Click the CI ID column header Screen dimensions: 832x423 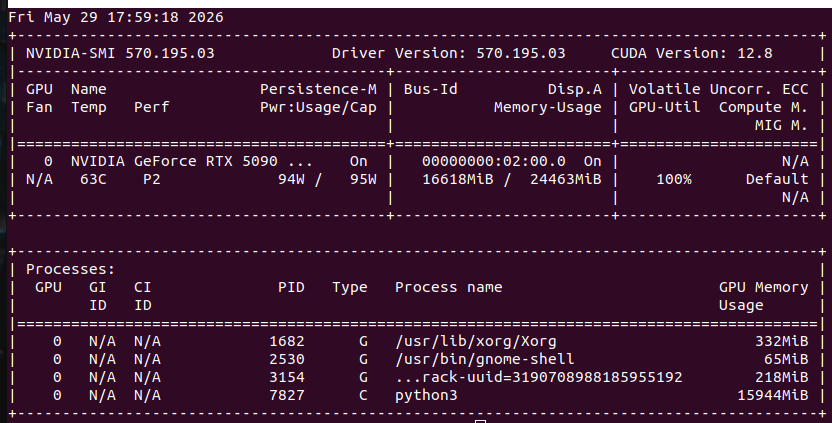click(x=143, y=296)
